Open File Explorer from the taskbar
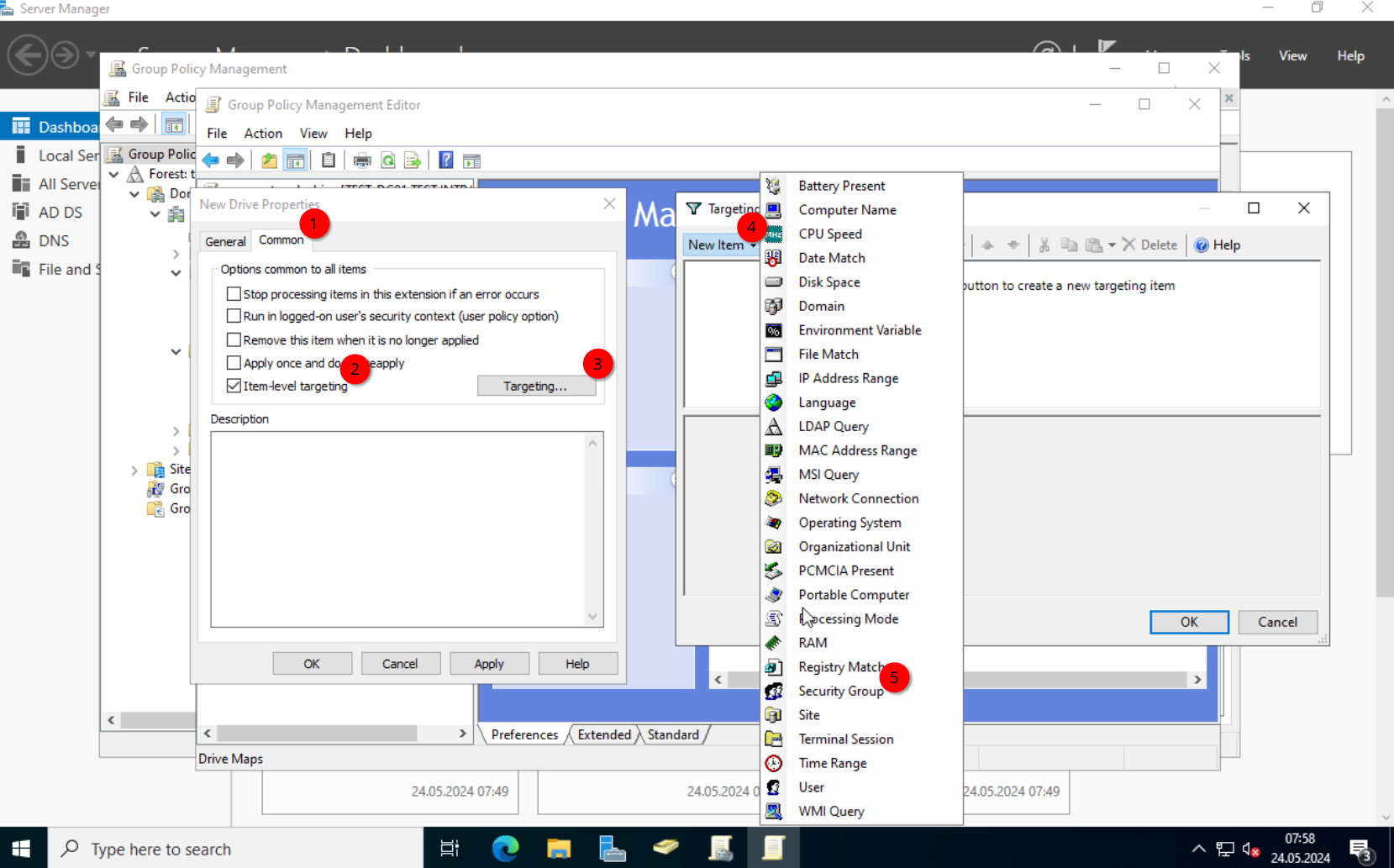This screenshot has width=1394, height=868. tap(559, 849)
